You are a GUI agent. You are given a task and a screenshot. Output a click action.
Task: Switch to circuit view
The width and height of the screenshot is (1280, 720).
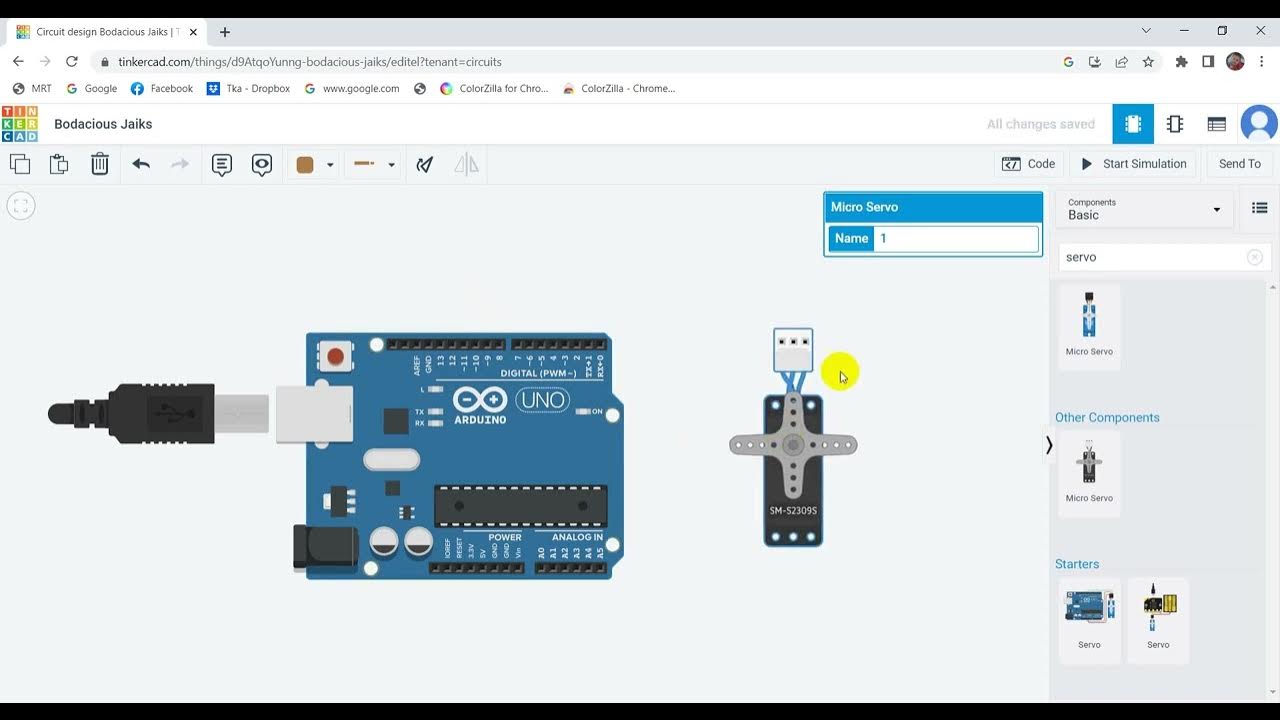[1133, 124]
